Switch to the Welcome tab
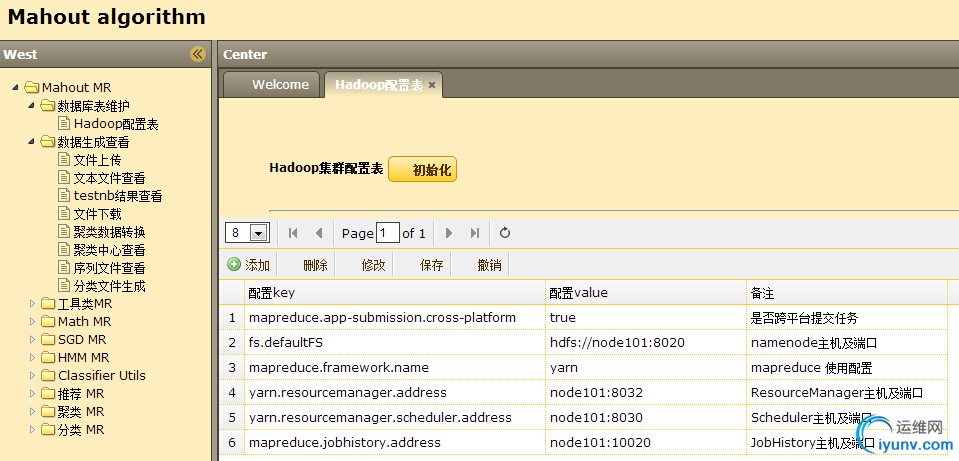The height and width of the screenshot is (461, 959). point(272,84)
